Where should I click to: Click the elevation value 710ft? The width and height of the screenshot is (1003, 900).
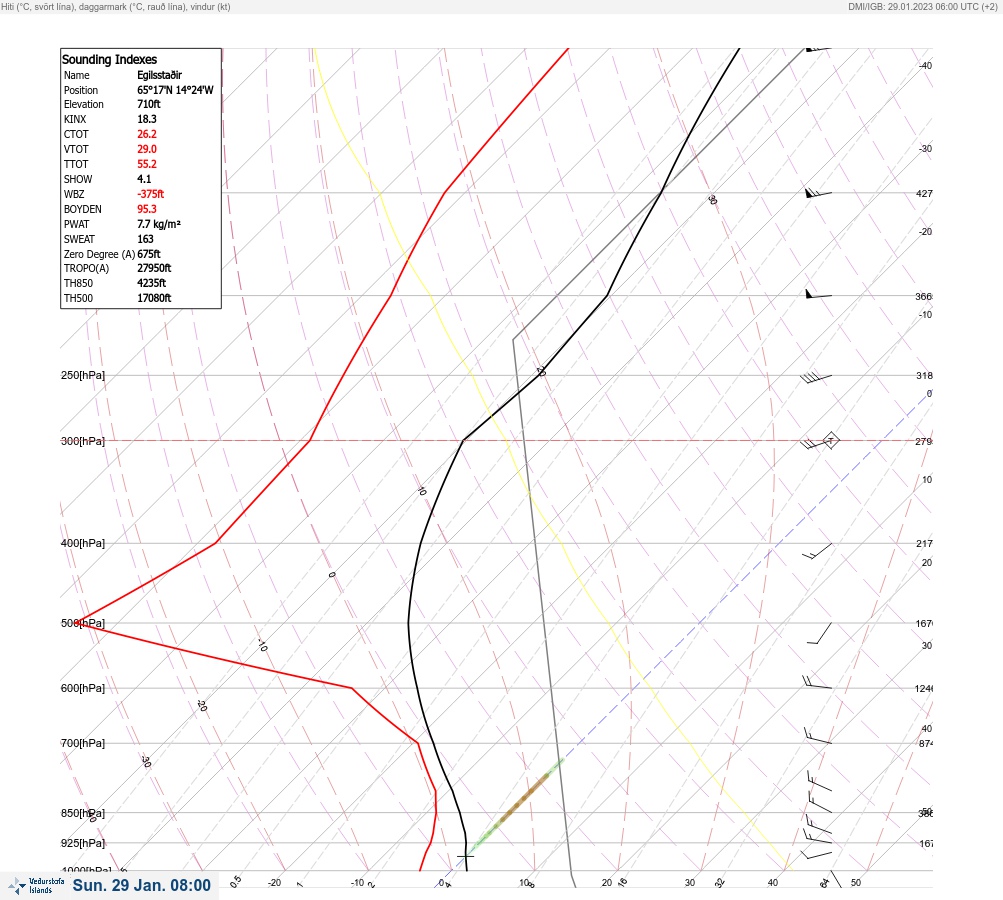(x=148, y=104)
